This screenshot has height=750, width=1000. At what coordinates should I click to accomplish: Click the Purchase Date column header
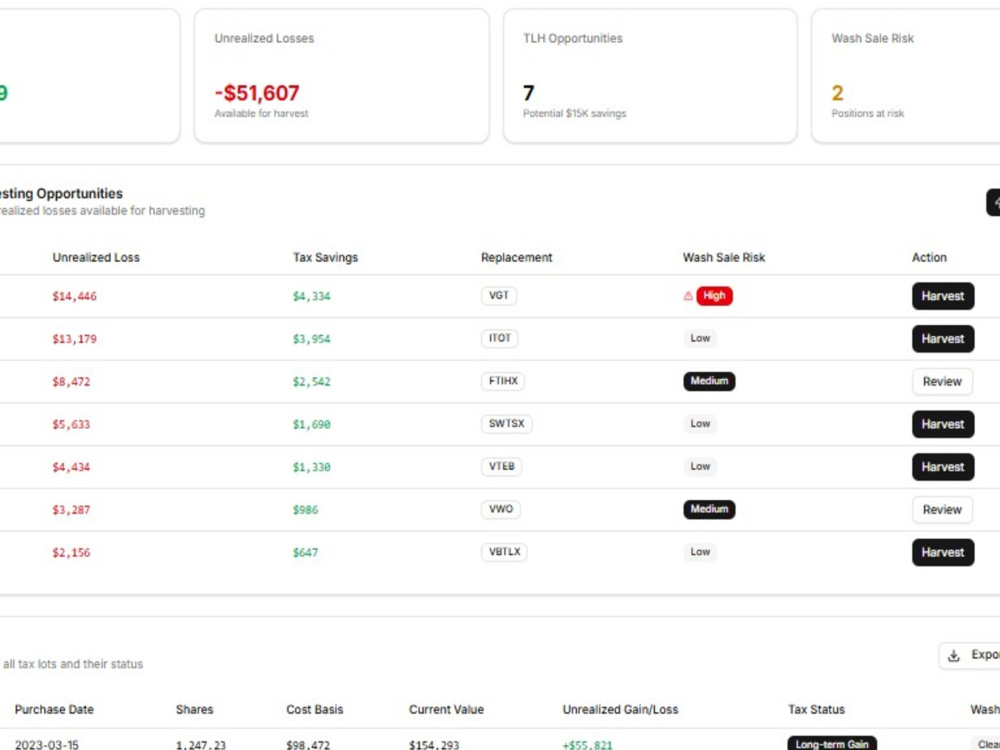54,710
